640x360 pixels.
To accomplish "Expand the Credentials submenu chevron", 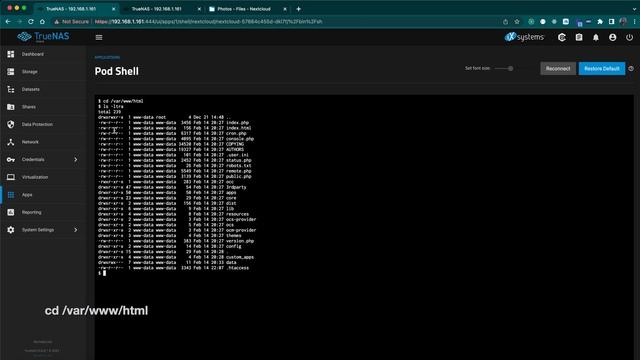I will (x=76, y=160).
